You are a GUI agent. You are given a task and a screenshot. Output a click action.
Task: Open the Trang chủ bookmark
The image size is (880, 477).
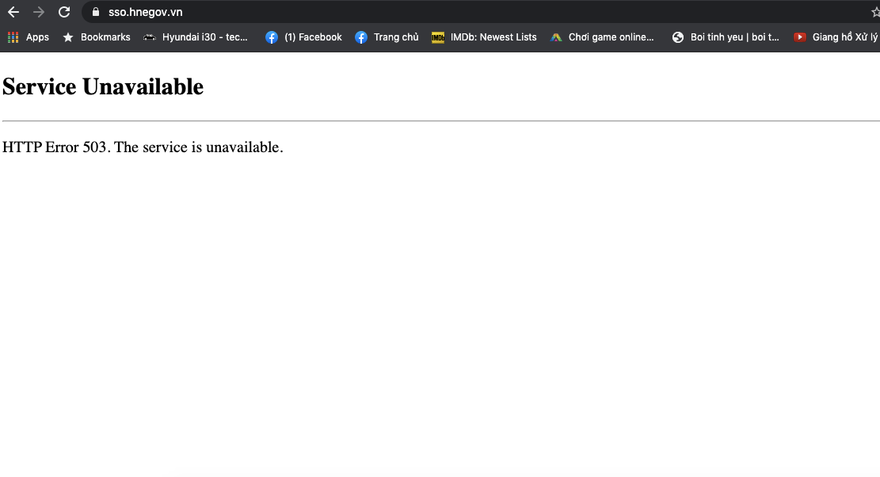pyautogui.click(x=387, y=37)
